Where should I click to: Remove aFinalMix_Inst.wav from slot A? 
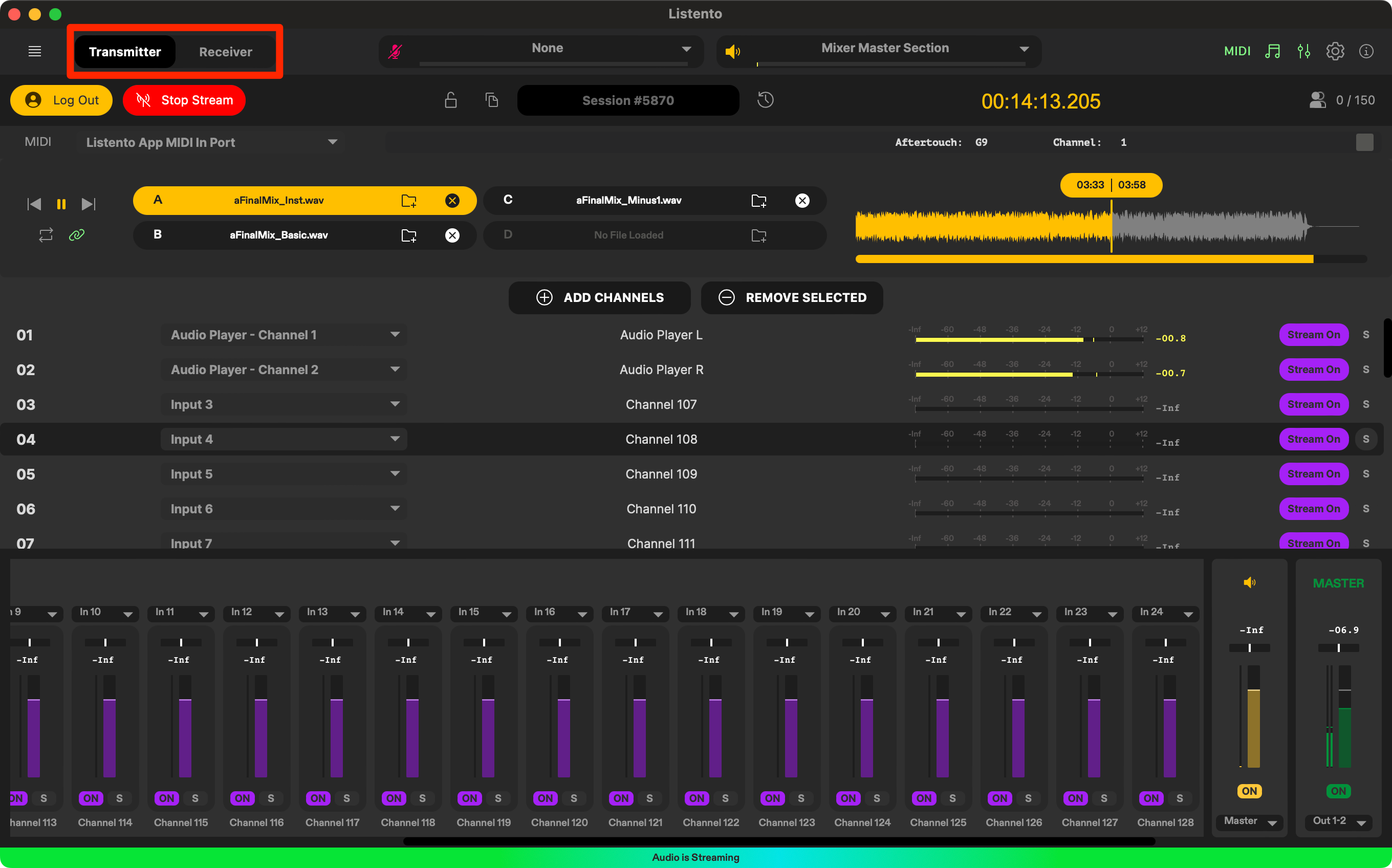point(452,200)
